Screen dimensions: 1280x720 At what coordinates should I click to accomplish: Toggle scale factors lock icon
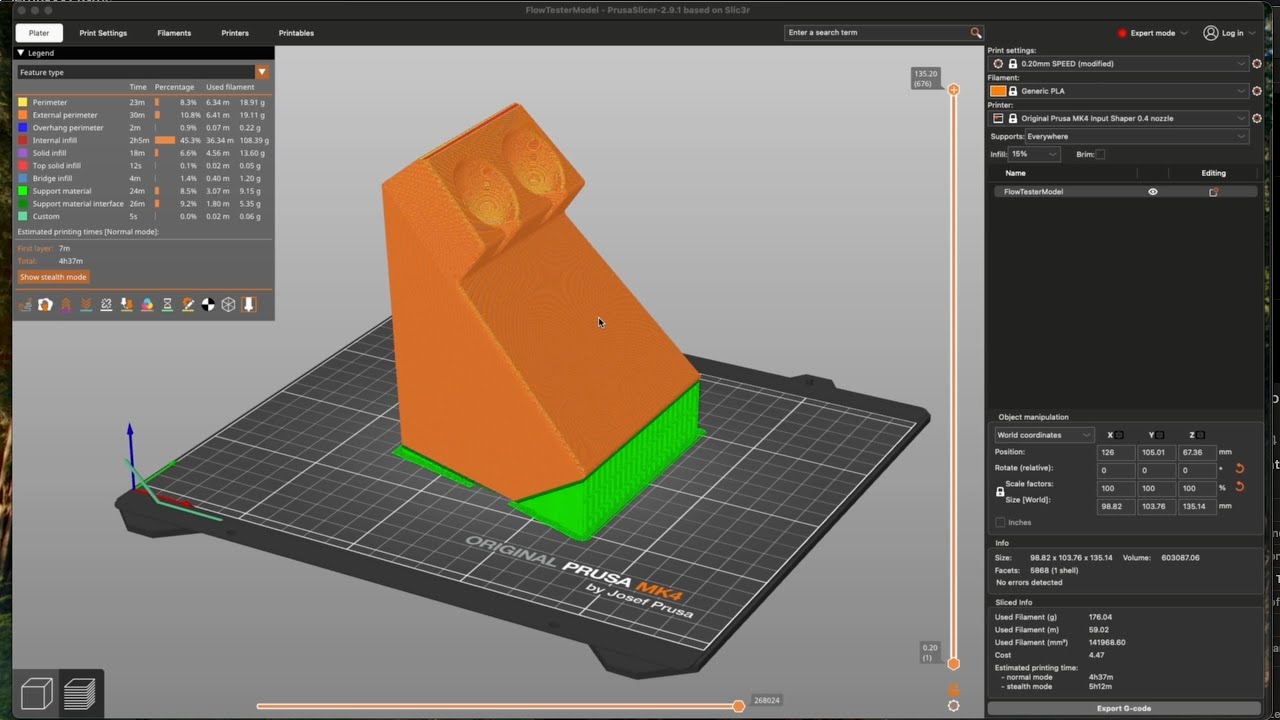coord(999,492)
